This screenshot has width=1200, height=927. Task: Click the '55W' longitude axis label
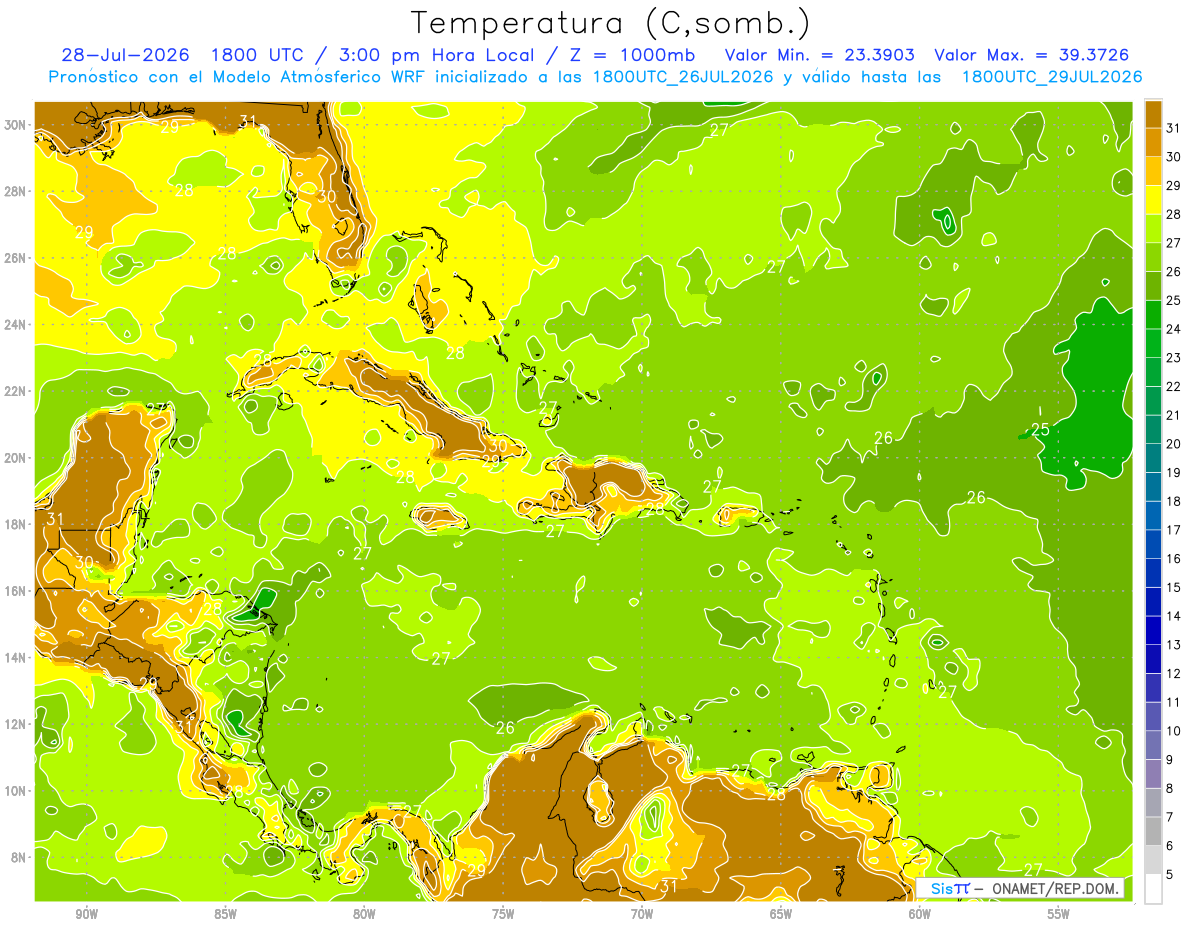pos(1059,914)
